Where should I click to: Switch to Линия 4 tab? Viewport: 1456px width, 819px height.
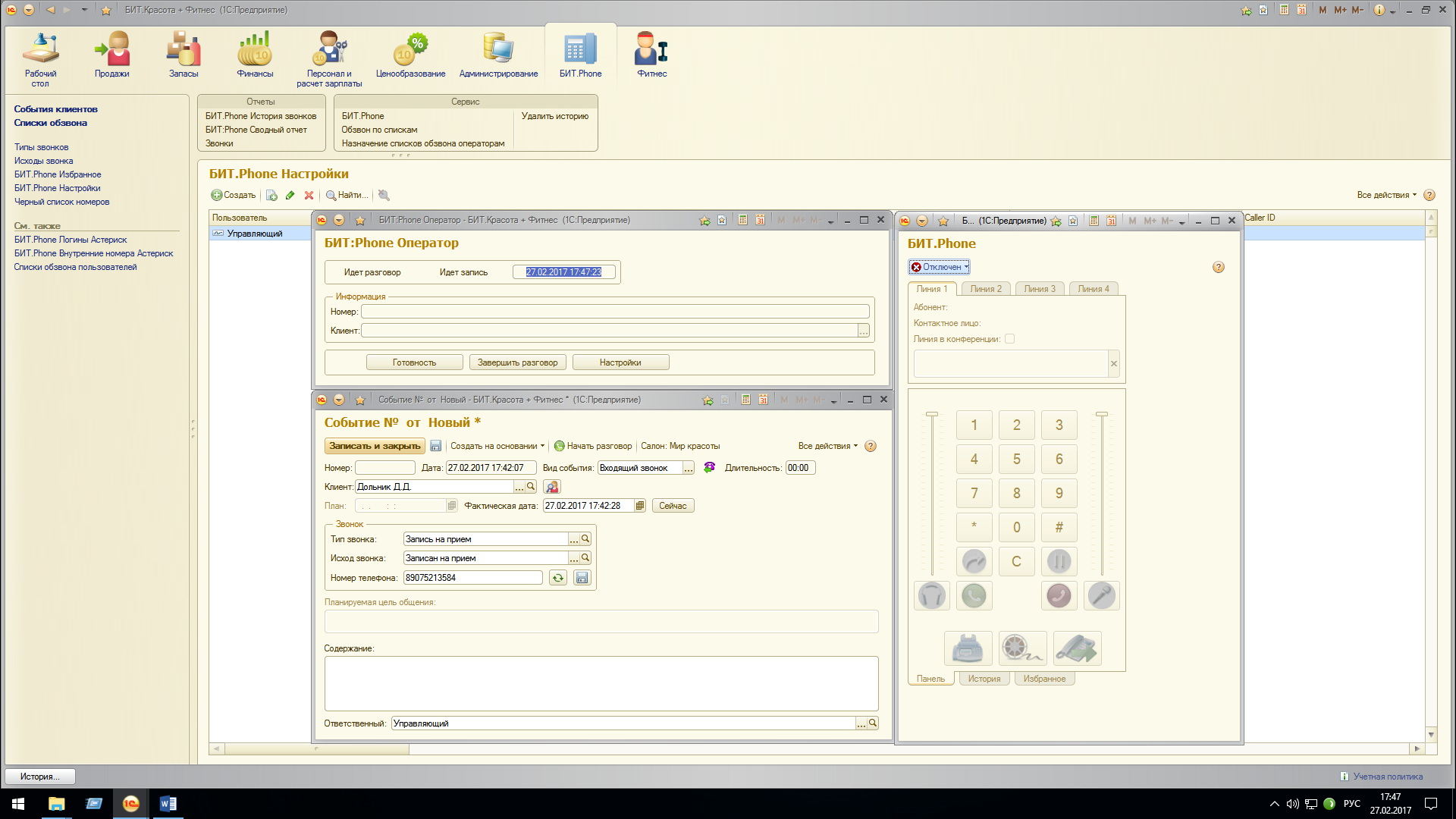click(1094, 289)
